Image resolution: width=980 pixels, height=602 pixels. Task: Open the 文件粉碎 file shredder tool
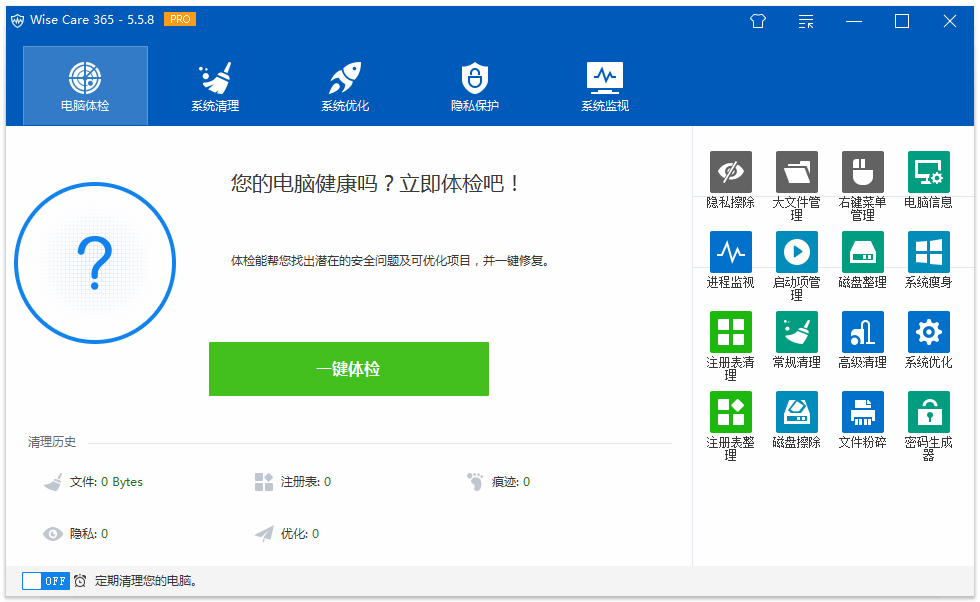tap(862, 412)
